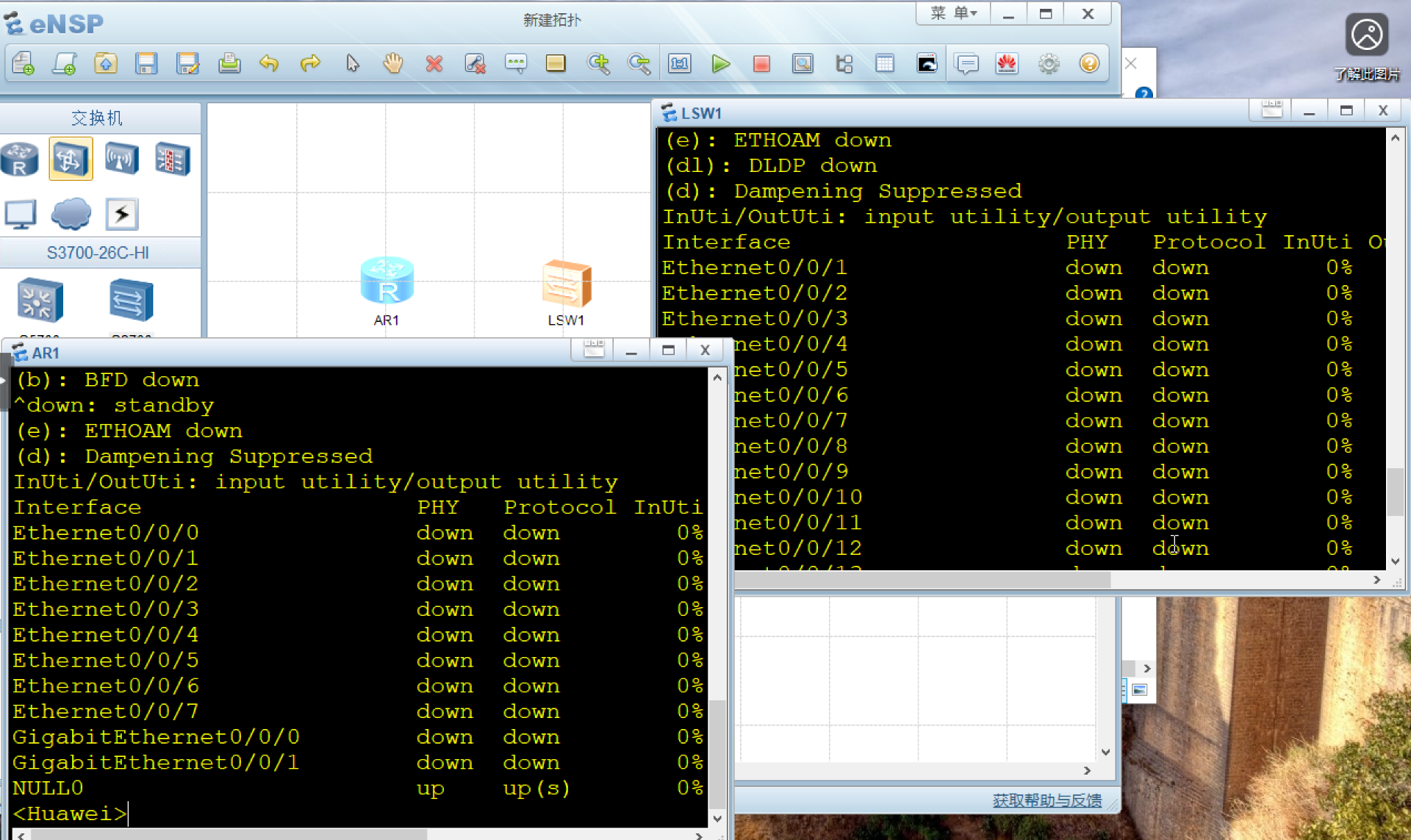The image size is (1411, 840).
Task: Choose the connection cable lightning icon
Action: [122, 215]
